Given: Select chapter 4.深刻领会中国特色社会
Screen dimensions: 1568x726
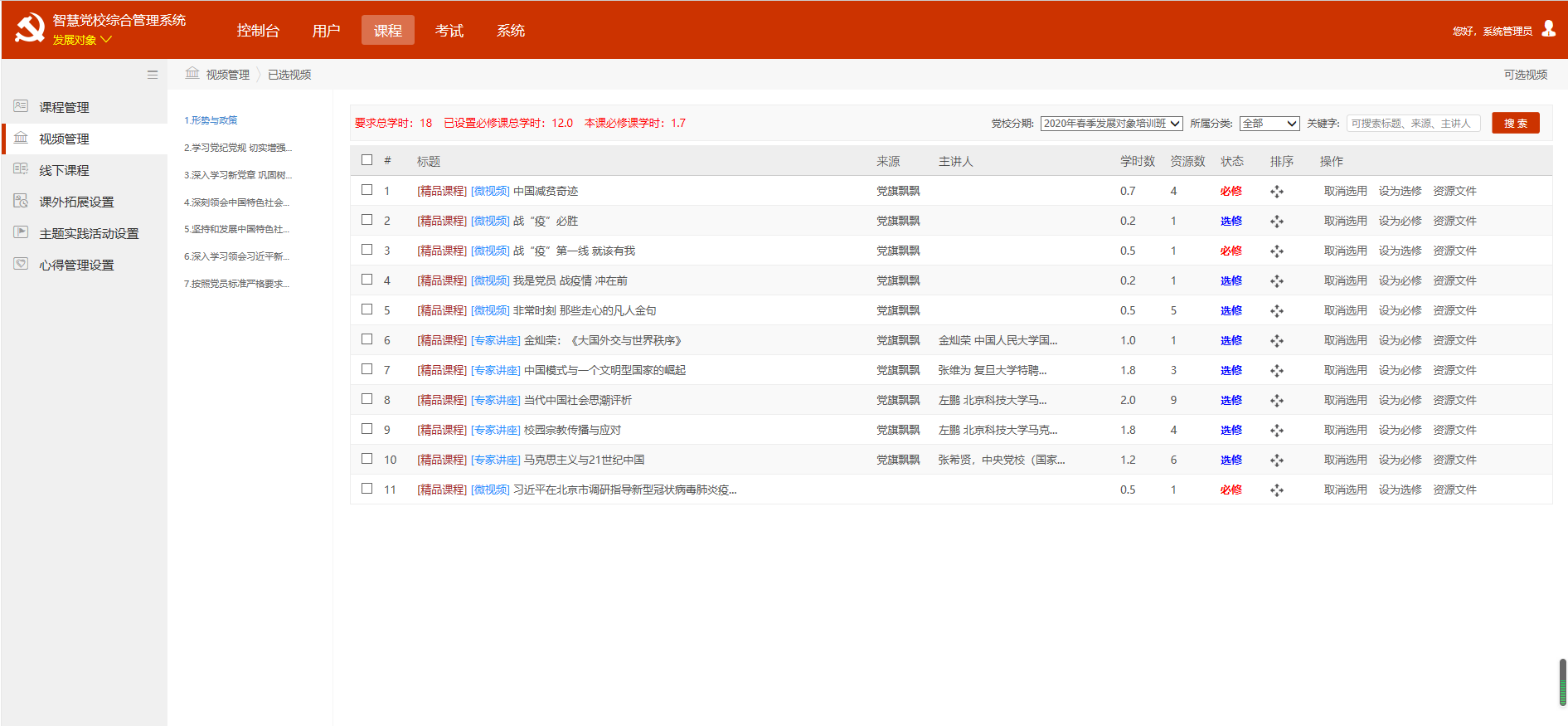Looking at the screenshot, I should click(236, 202).
